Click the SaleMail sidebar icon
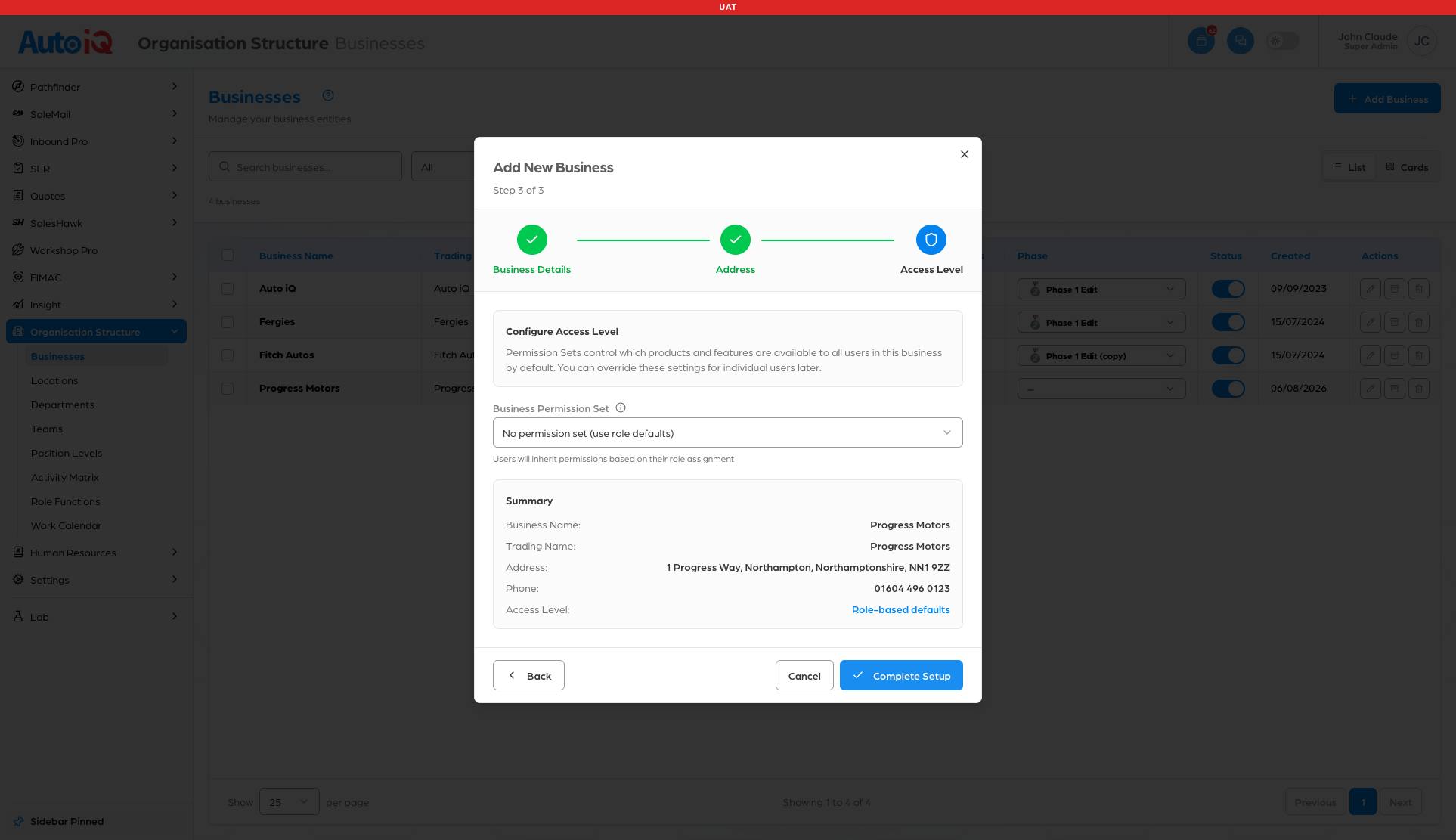This screenshot has width=1456, height=840. [18, 114]
